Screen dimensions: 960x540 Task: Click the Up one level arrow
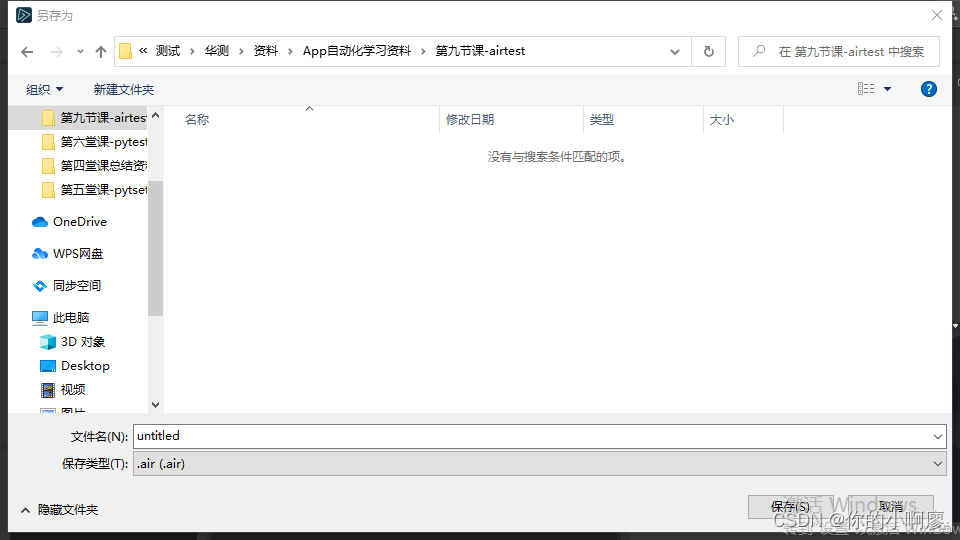click(101, 51)
